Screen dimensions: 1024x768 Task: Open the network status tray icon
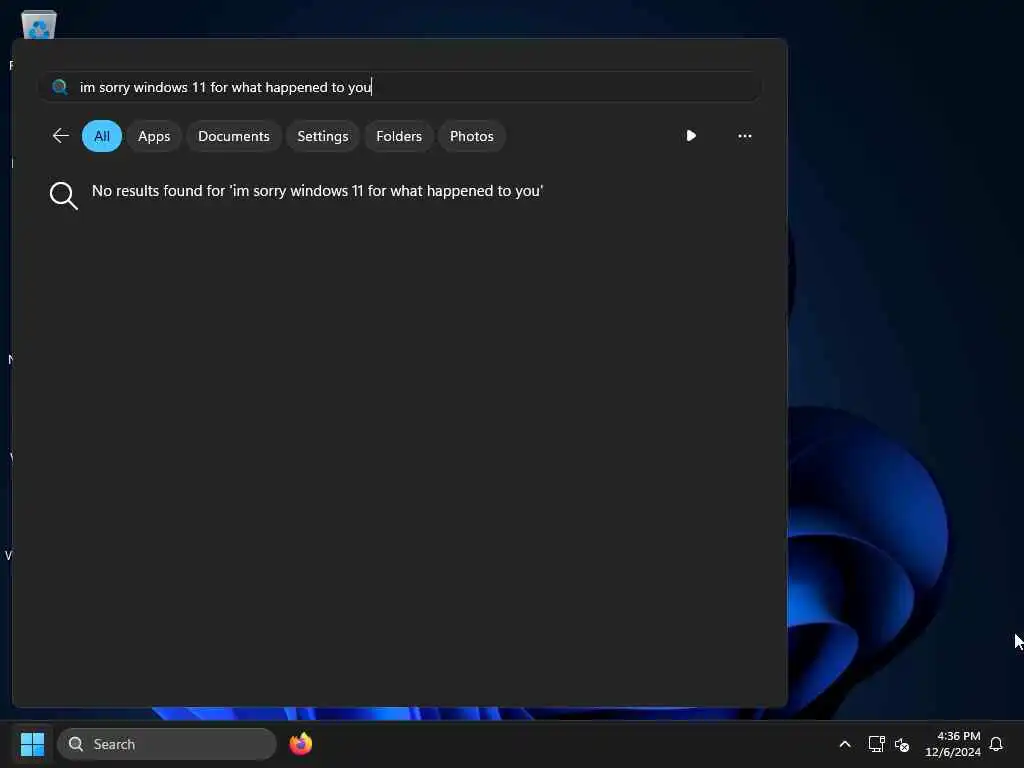[x=876, y=744]
